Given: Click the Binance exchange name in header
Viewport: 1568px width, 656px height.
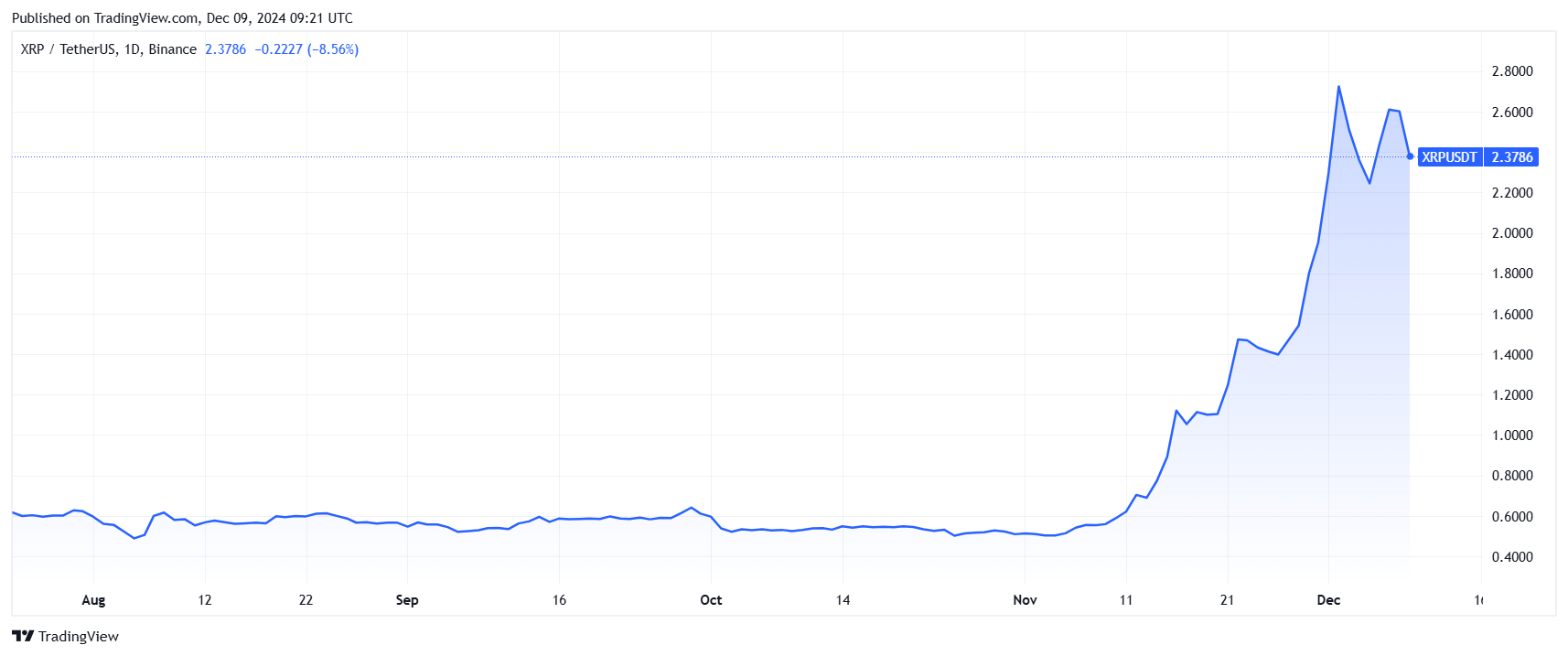Looking at the screenshot, I should click(173, 49).
